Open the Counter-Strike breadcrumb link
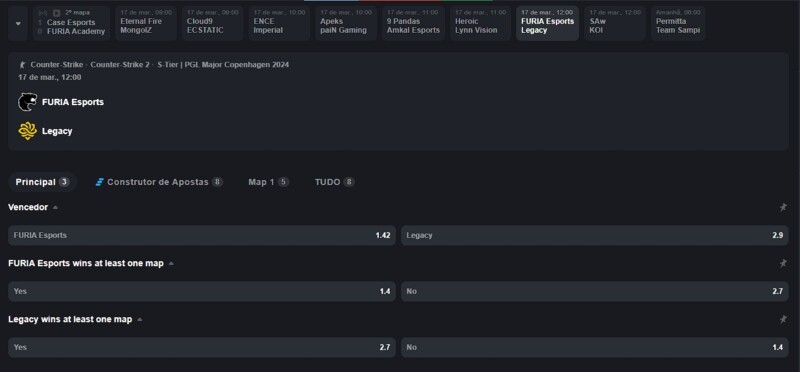Viewport: 800px width, 372px height. pyautogui.click(x=57, y=65)
